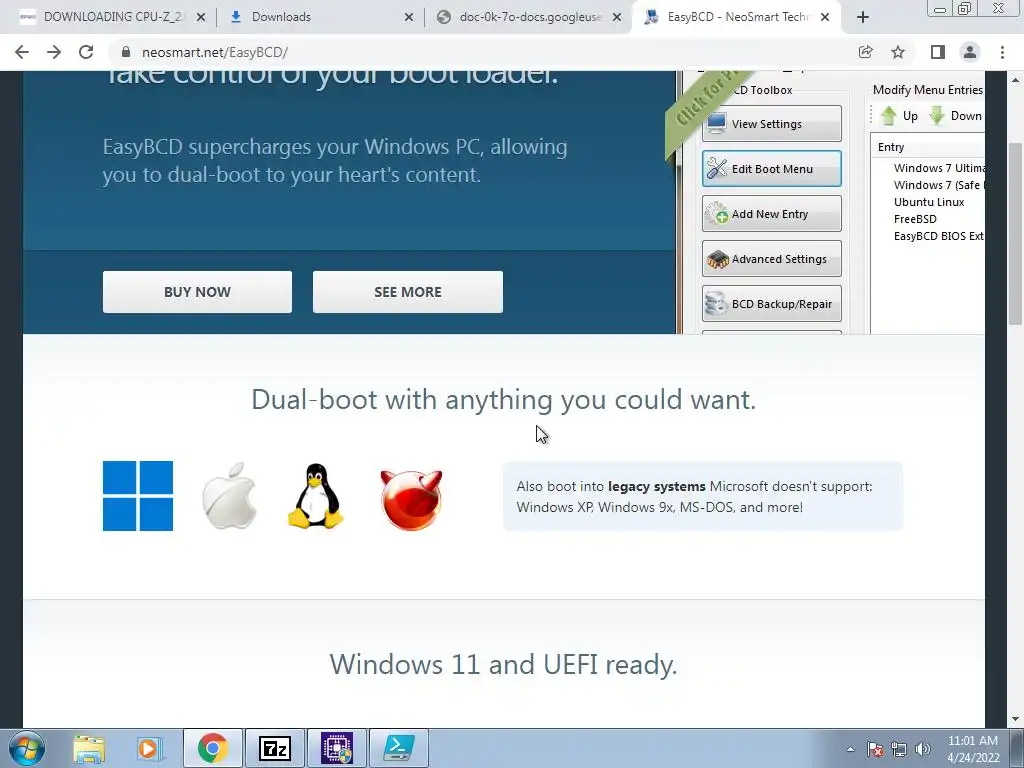Viewport: 1024px width, 768px height.
Task: Select the Windows 7 (Safe entry
Action: [x=939, y=185]
